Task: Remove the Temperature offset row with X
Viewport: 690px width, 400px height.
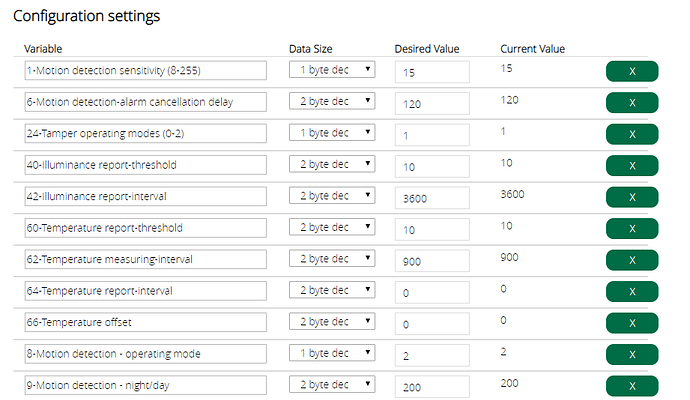Action: [x=632, y=323]
